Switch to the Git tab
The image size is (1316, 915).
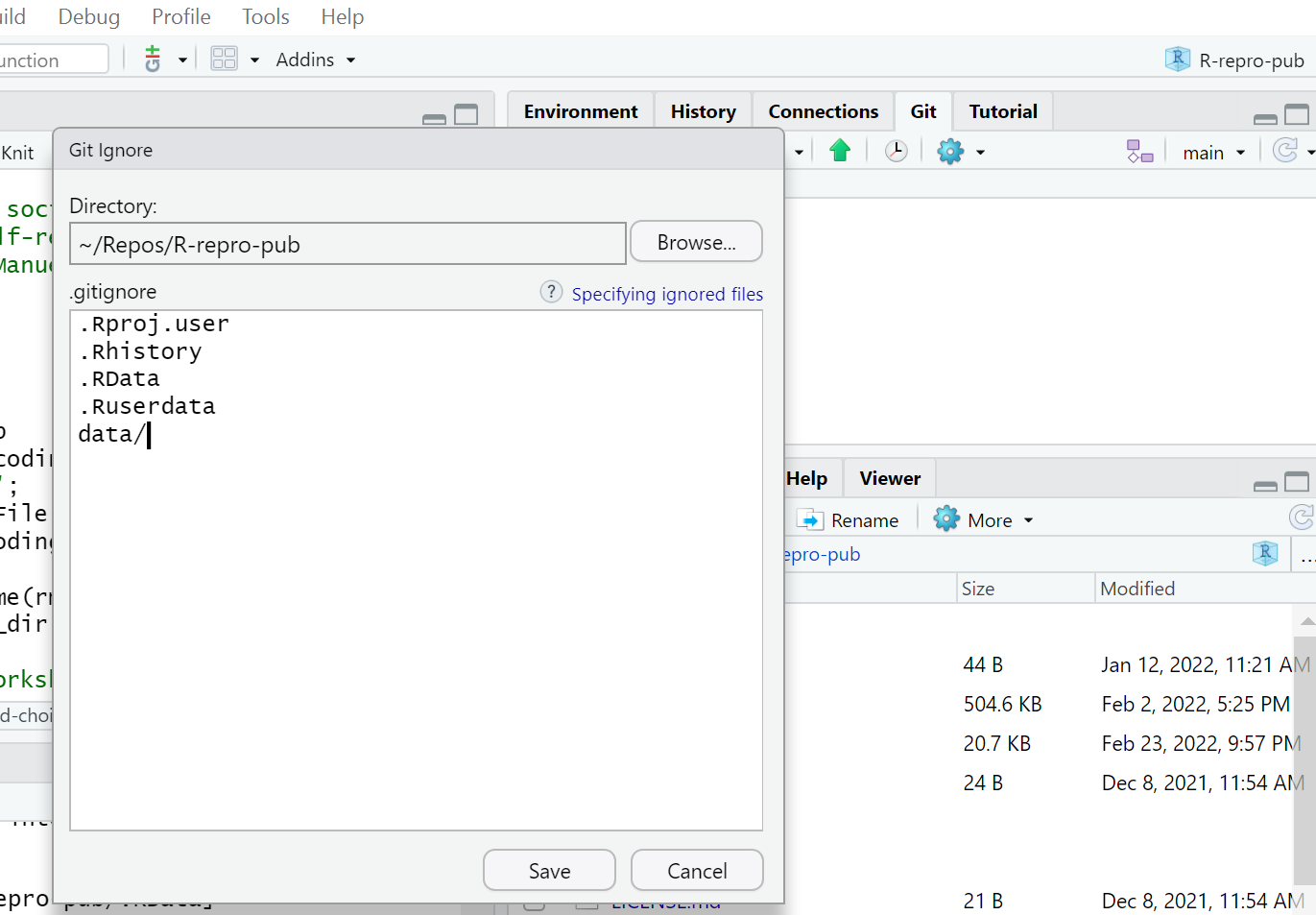tap(923, 111)
